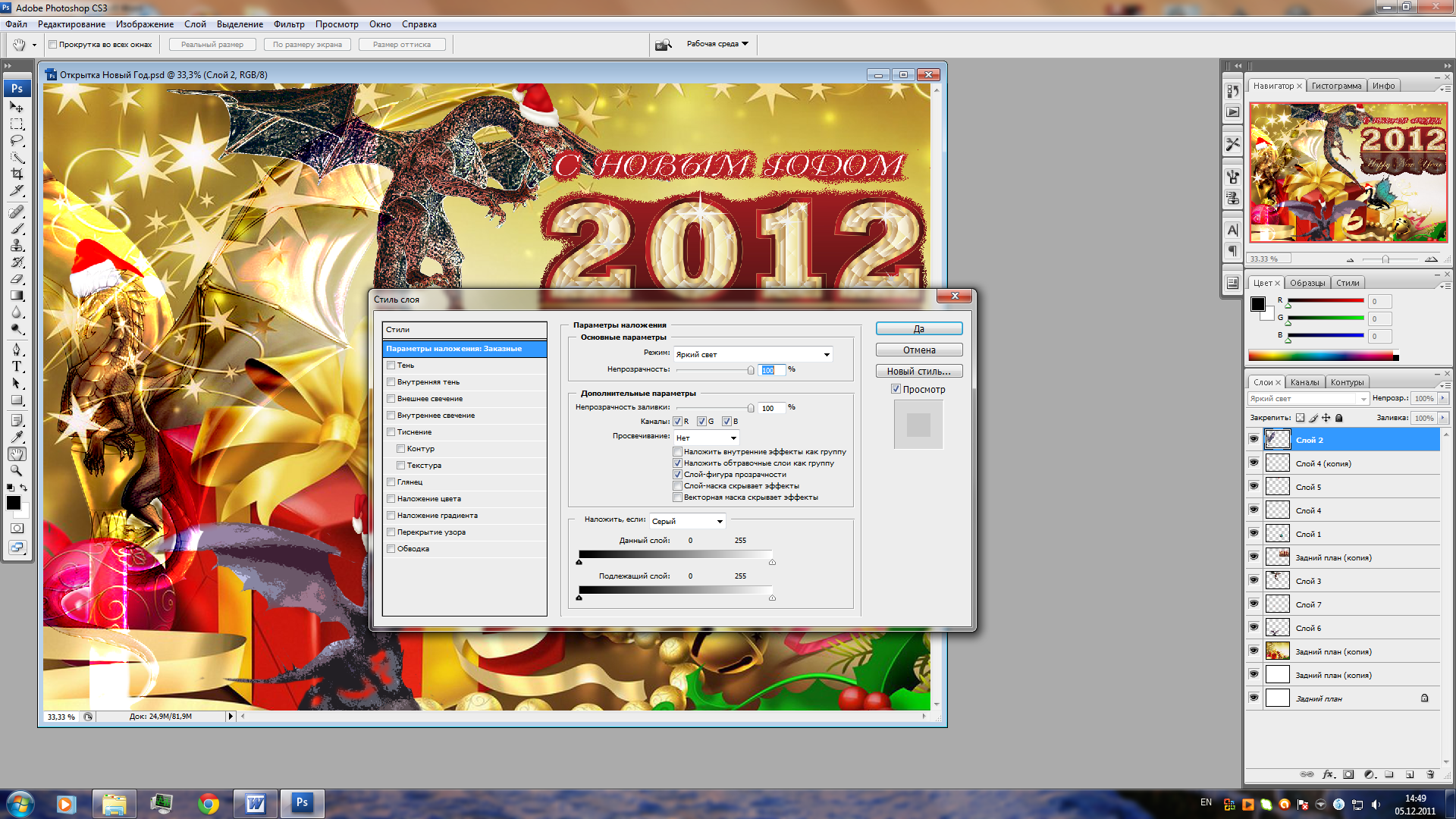Screen dimensions: 1456x819
Task: Select the Blur tool
Action: 17,312
